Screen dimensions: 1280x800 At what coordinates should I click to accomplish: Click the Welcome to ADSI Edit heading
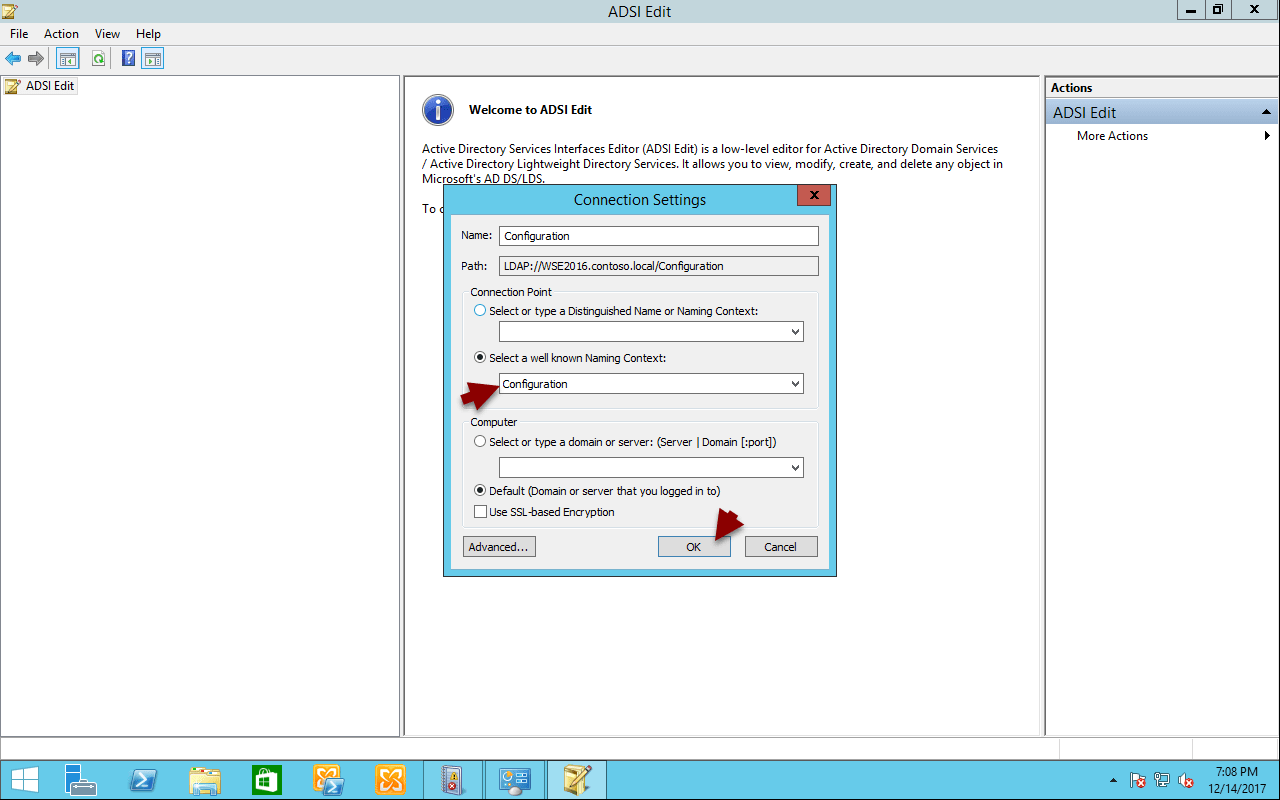point(530,110)
